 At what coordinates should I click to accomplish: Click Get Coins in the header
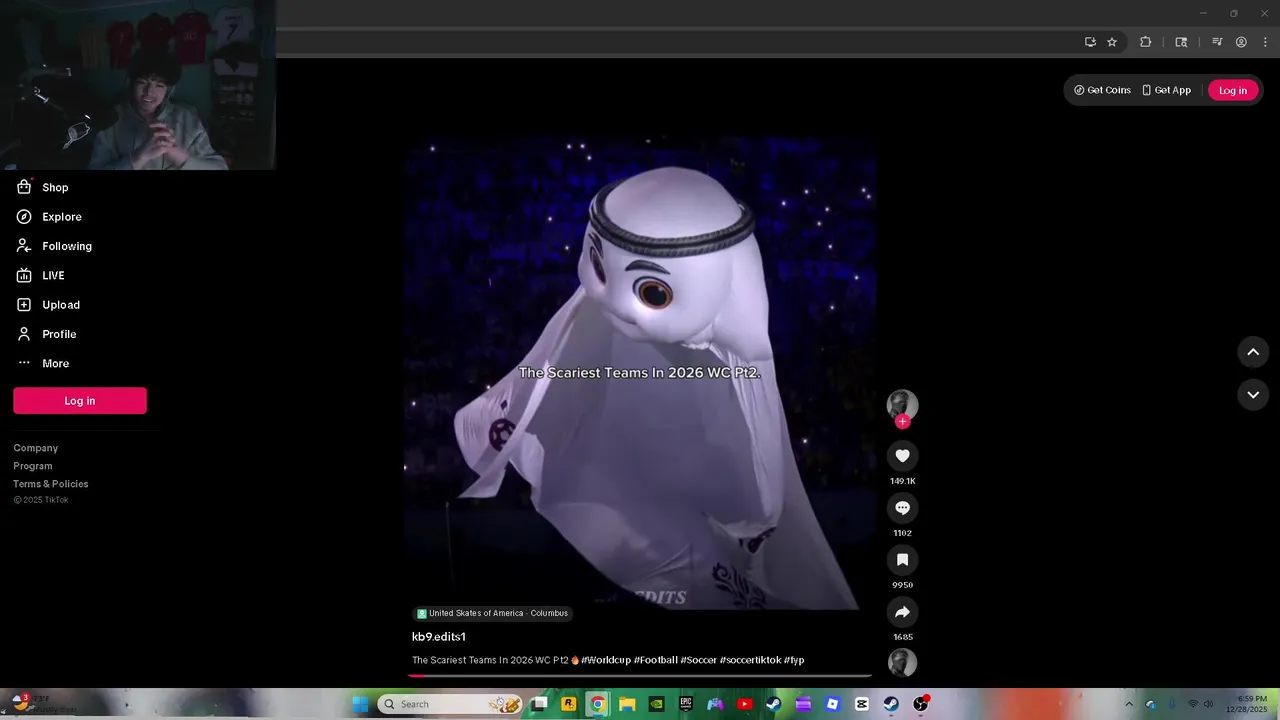pos(1102,90)
